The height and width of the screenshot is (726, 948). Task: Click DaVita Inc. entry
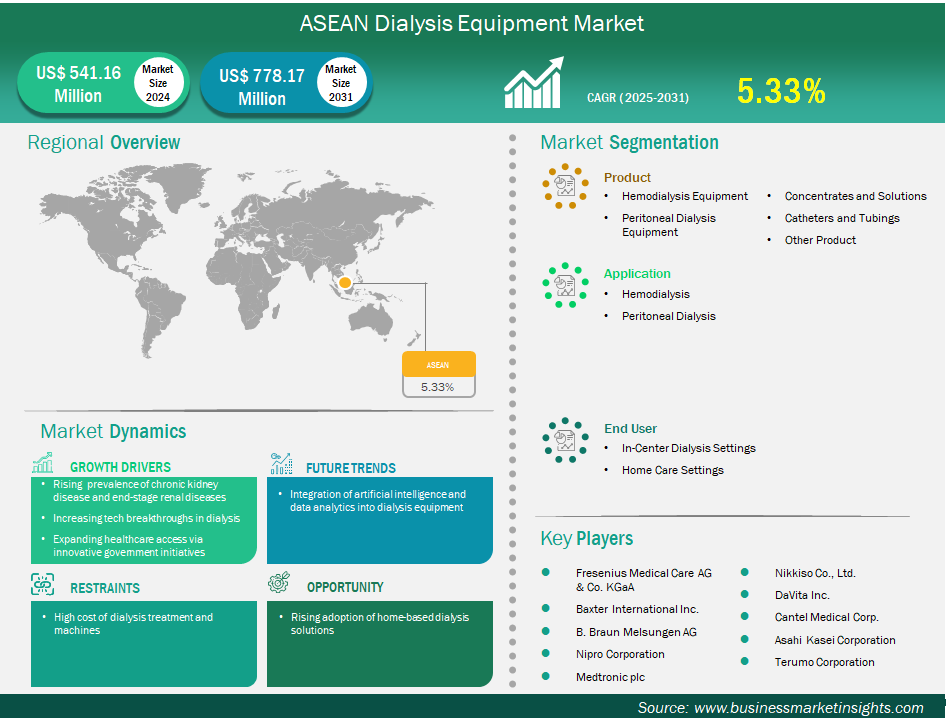(802, 595)
